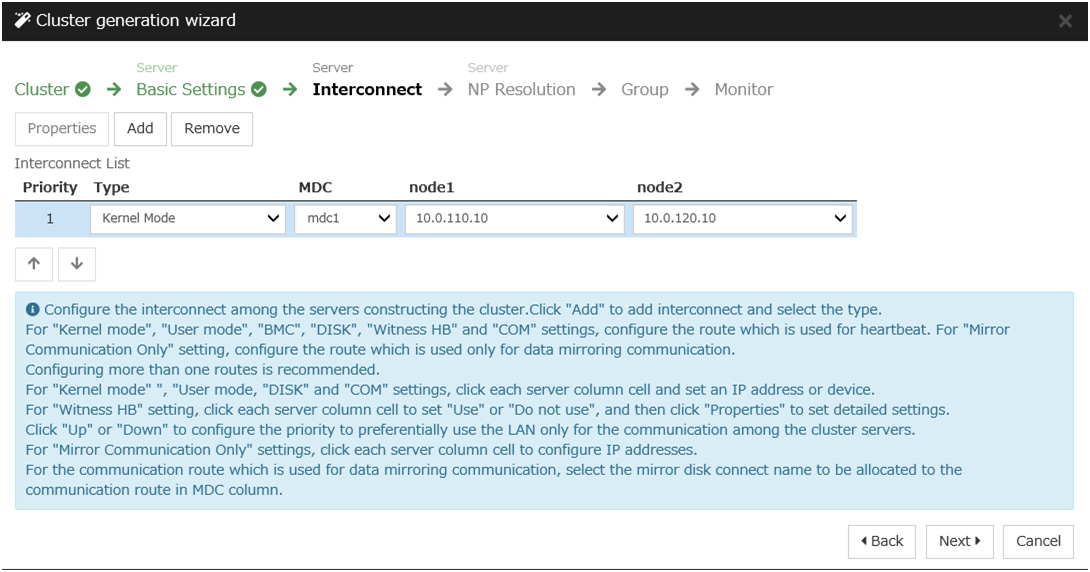Screen dimensions: 1090x572
Task: Go to the Basic Settings step
Action: click(190, 90)
